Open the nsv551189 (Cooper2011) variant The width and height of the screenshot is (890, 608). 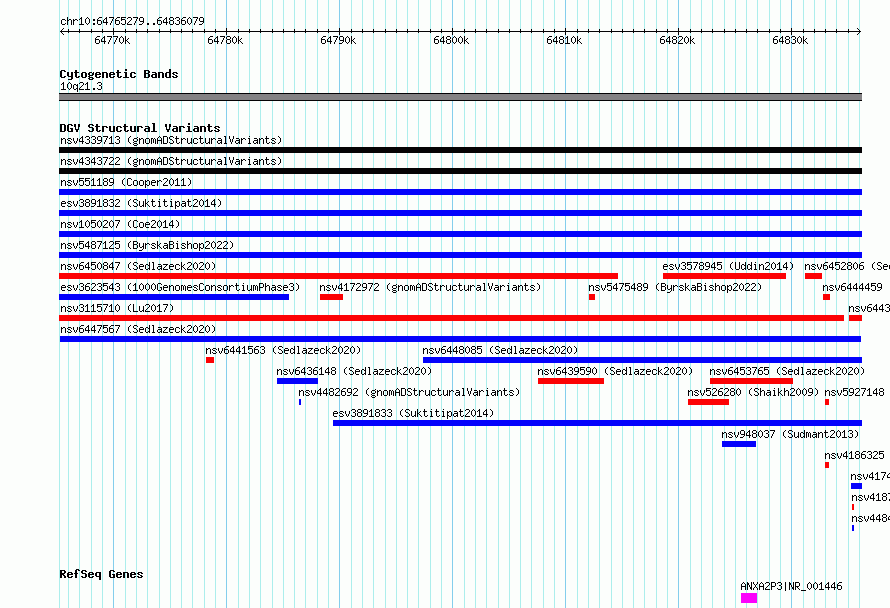point(126,182)
